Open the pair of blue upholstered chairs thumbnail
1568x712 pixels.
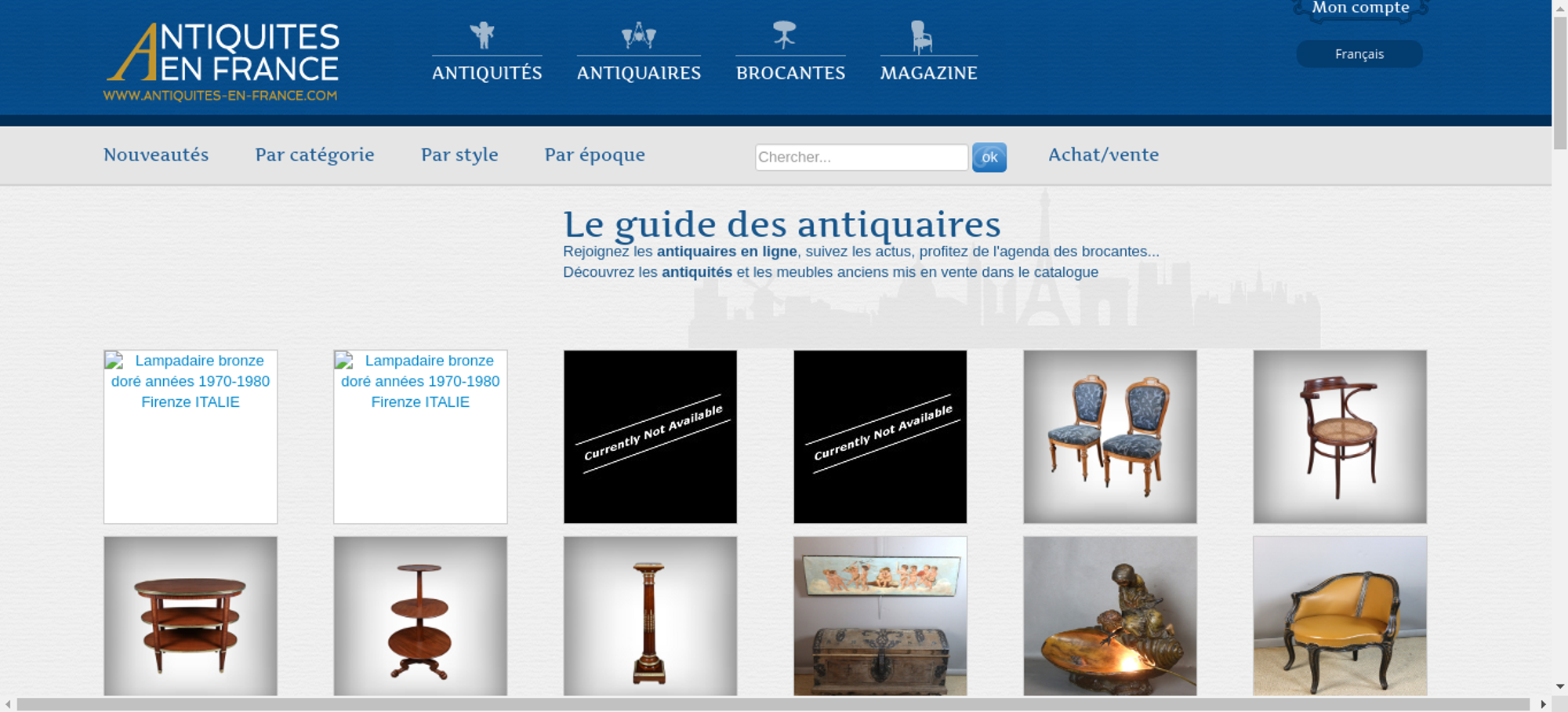click(1110, 437)
